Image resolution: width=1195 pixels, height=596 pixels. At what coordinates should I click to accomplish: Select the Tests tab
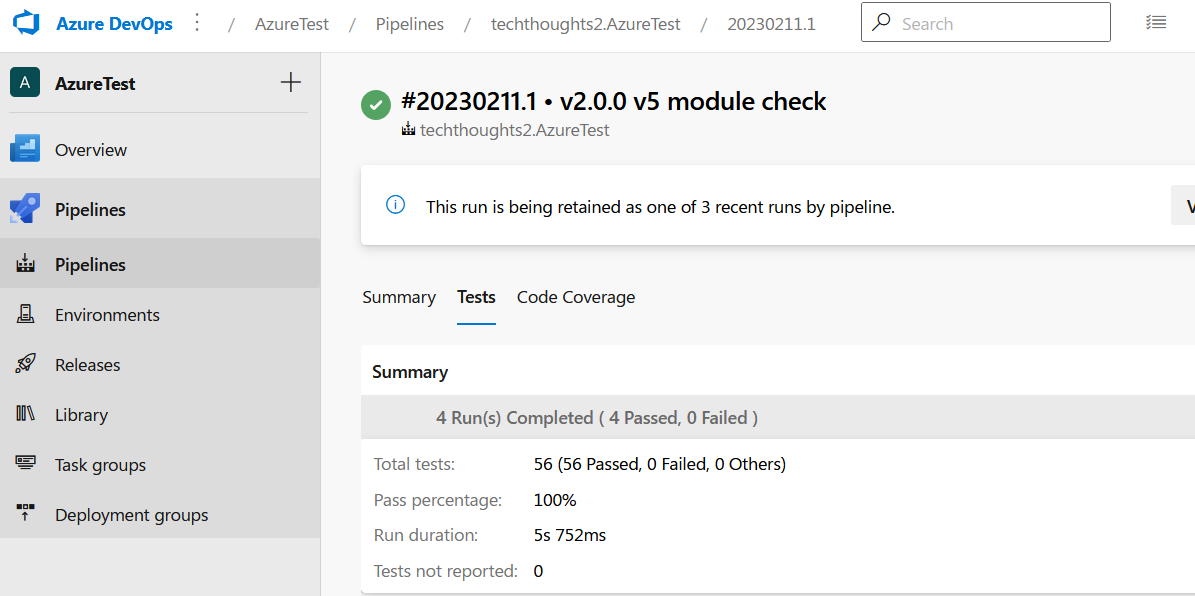[476, 297]
